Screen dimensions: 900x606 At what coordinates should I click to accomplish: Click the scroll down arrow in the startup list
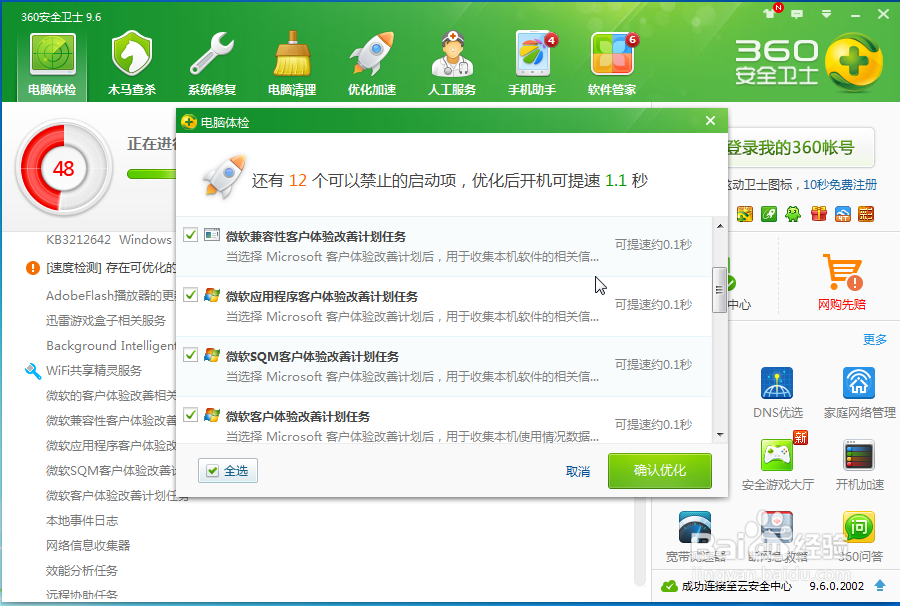pos(720,434)
